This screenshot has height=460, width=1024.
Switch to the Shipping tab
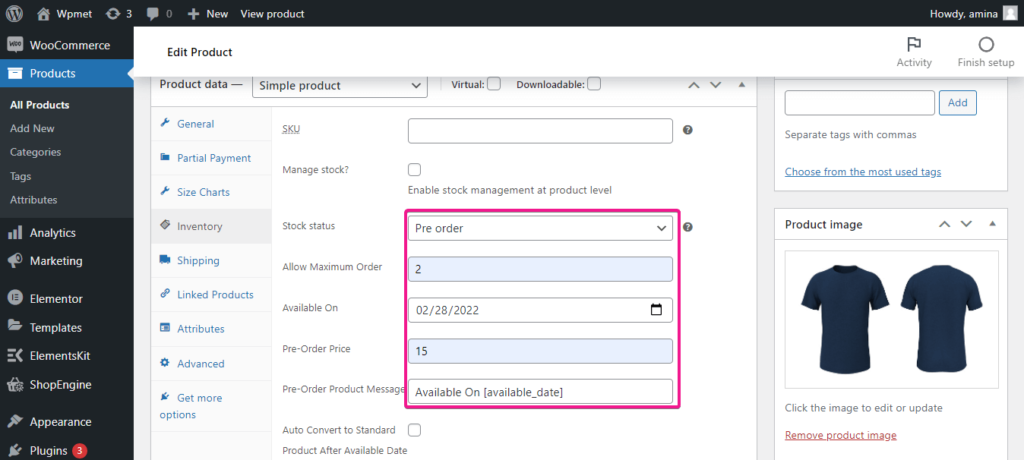pos(197,260)
